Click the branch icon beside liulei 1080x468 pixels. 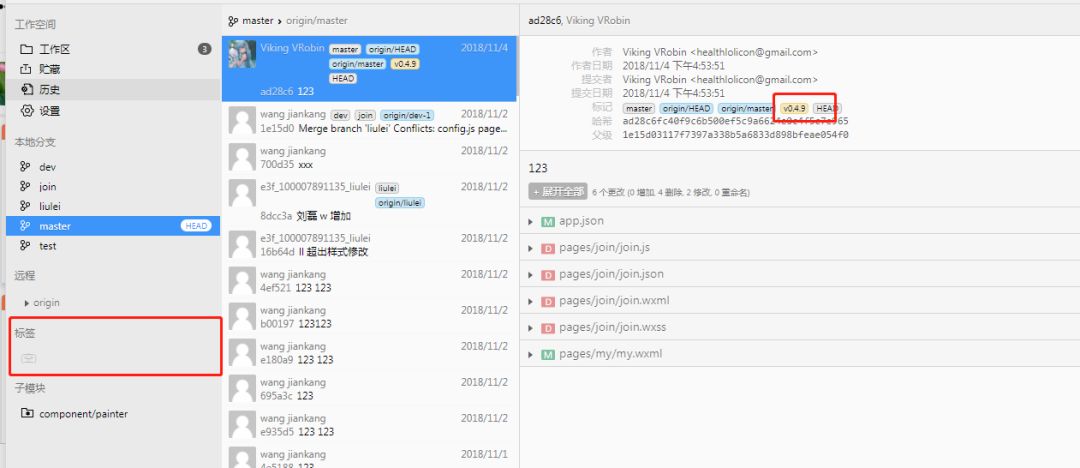click(x=25, y=205)
